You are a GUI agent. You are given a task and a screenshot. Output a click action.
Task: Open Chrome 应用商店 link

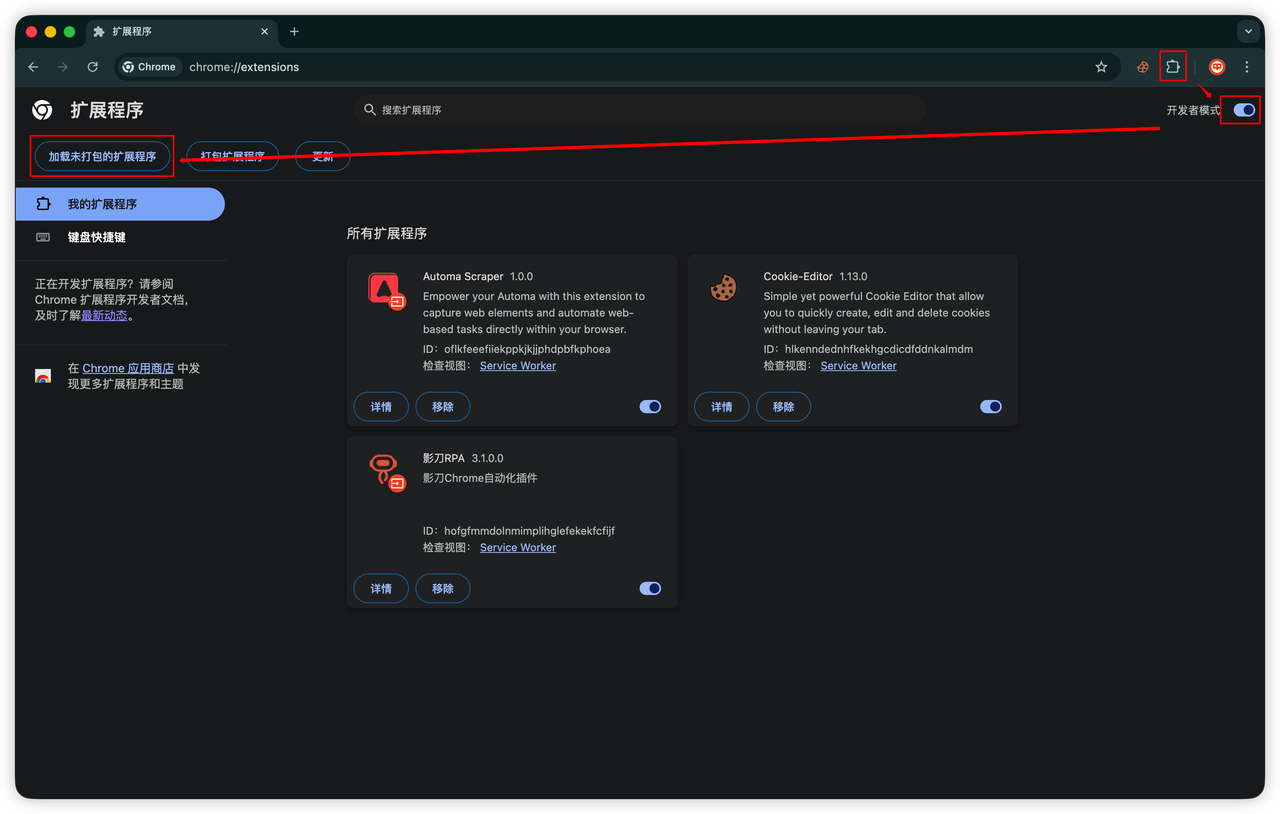click(128, 368)
